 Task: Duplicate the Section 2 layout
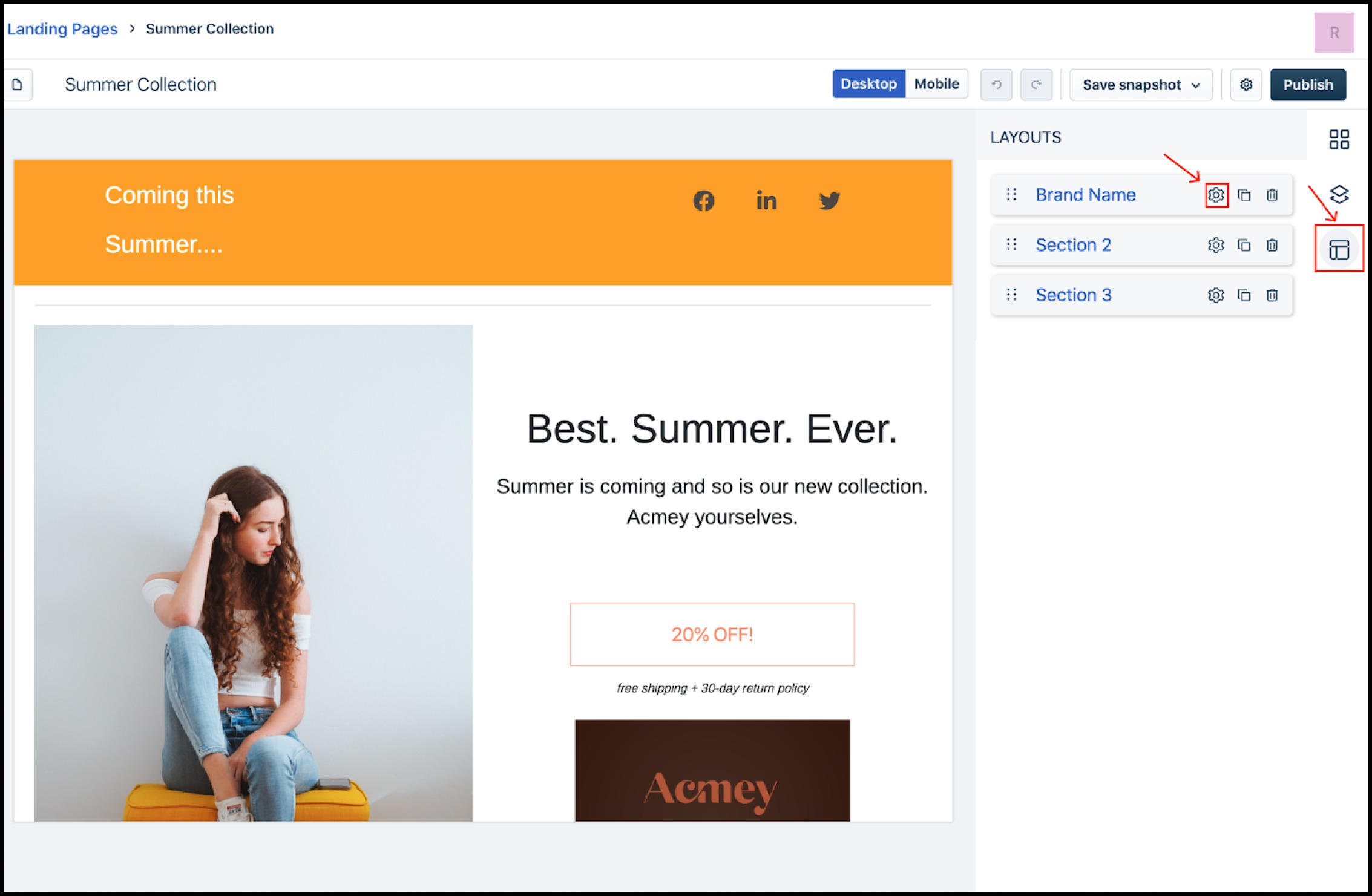pos(1244,245)
